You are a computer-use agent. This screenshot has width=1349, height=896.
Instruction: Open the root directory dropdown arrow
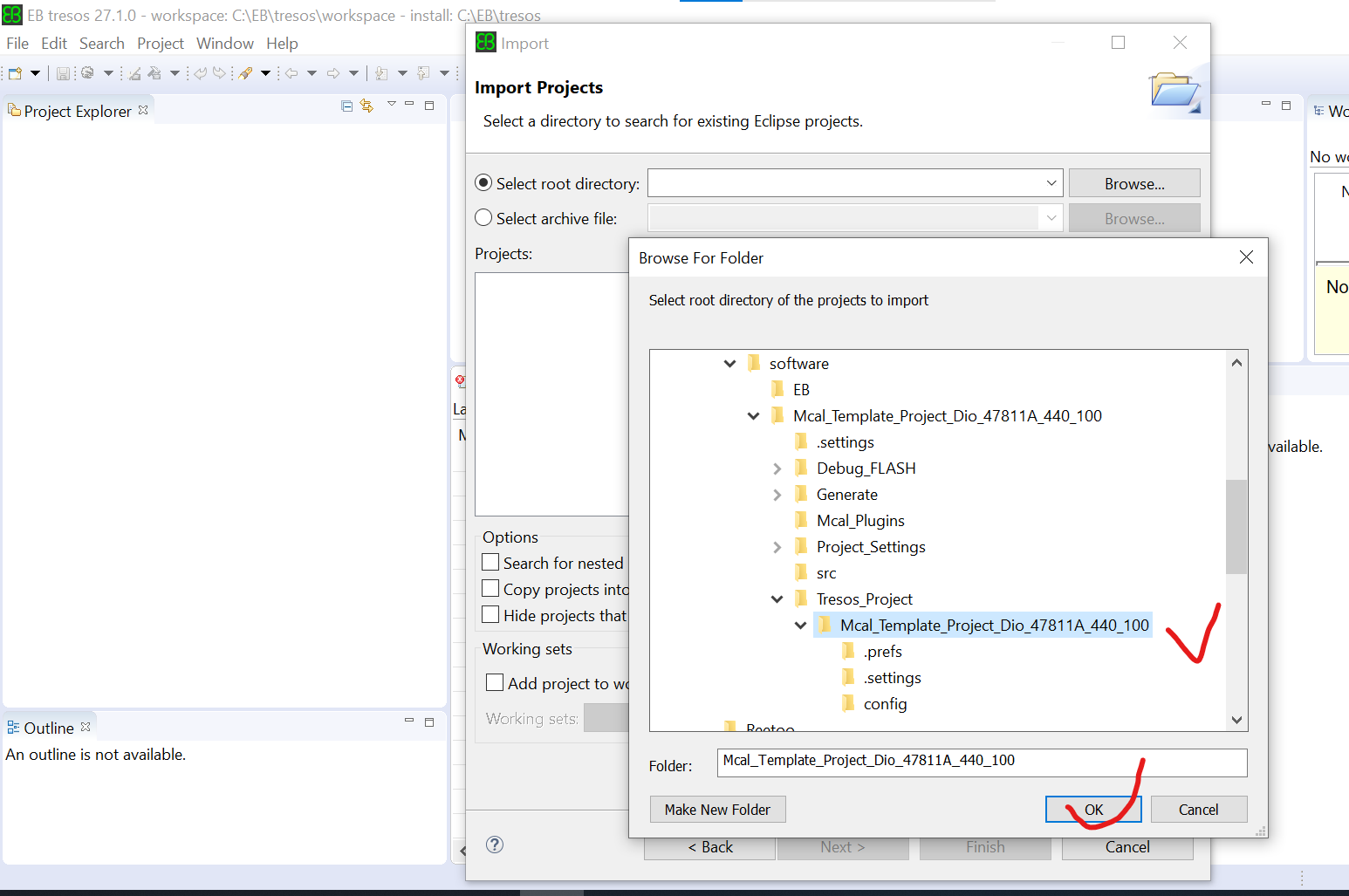(1051, 183)
